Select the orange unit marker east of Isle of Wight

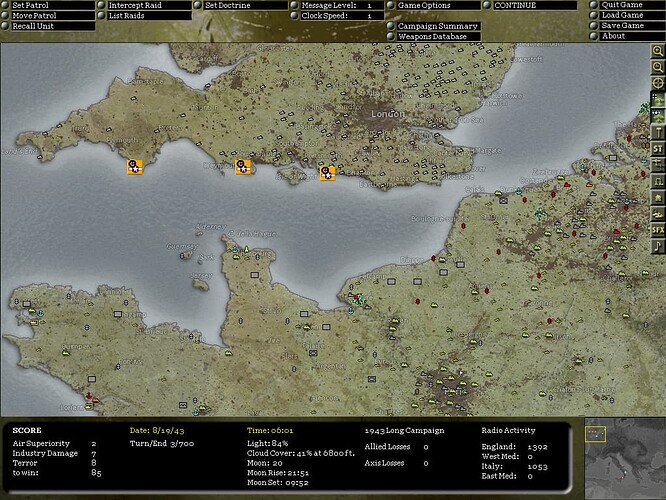tap(327, 173)
